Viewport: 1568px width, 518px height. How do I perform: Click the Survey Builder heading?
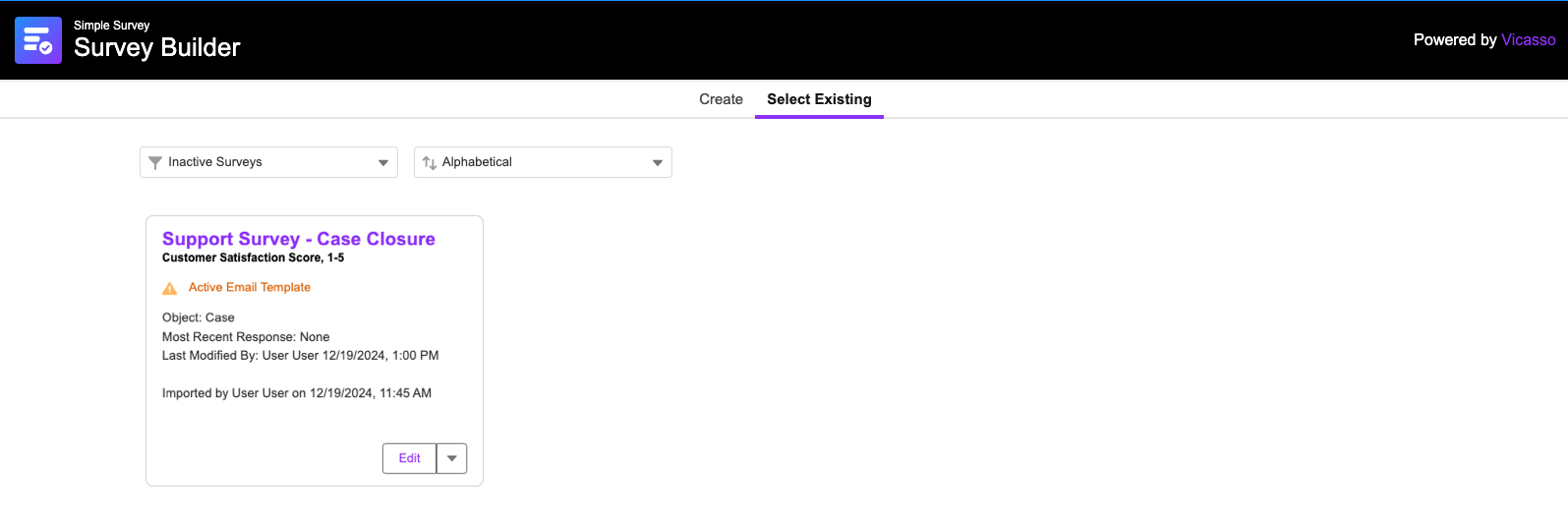[x=157, y=47]
